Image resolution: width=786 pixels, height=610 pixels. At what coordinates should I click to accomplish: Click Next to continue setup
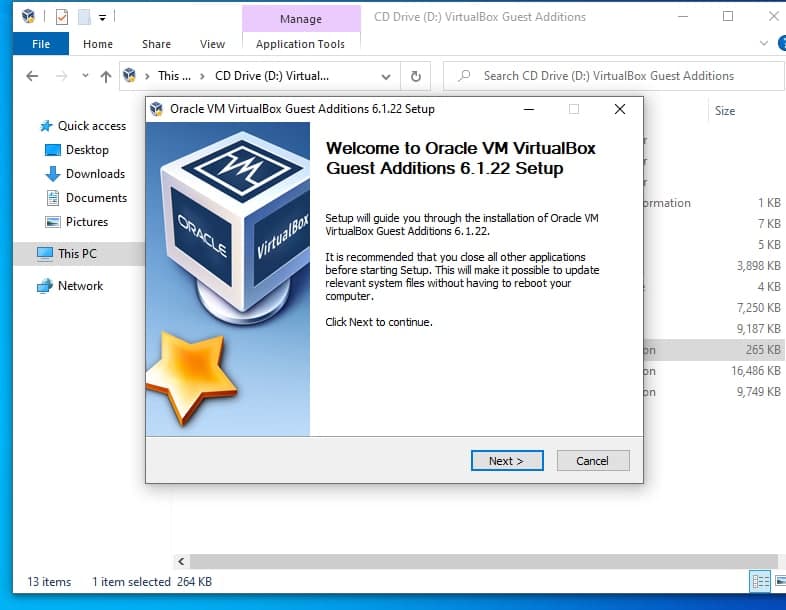(507, 460)
